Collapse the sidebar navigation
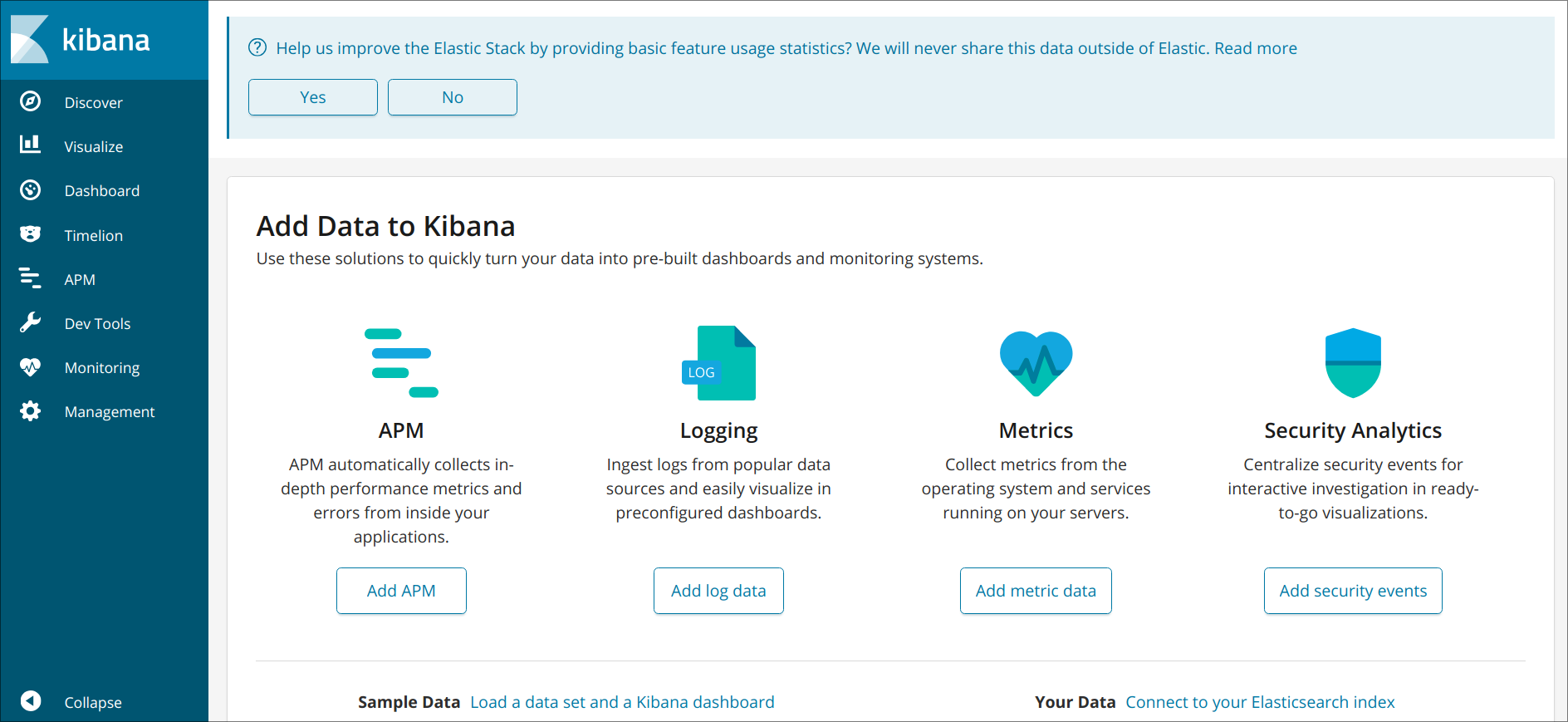Image resolution: width=1568 pixels, height=722 pixels. coord(31,701)
